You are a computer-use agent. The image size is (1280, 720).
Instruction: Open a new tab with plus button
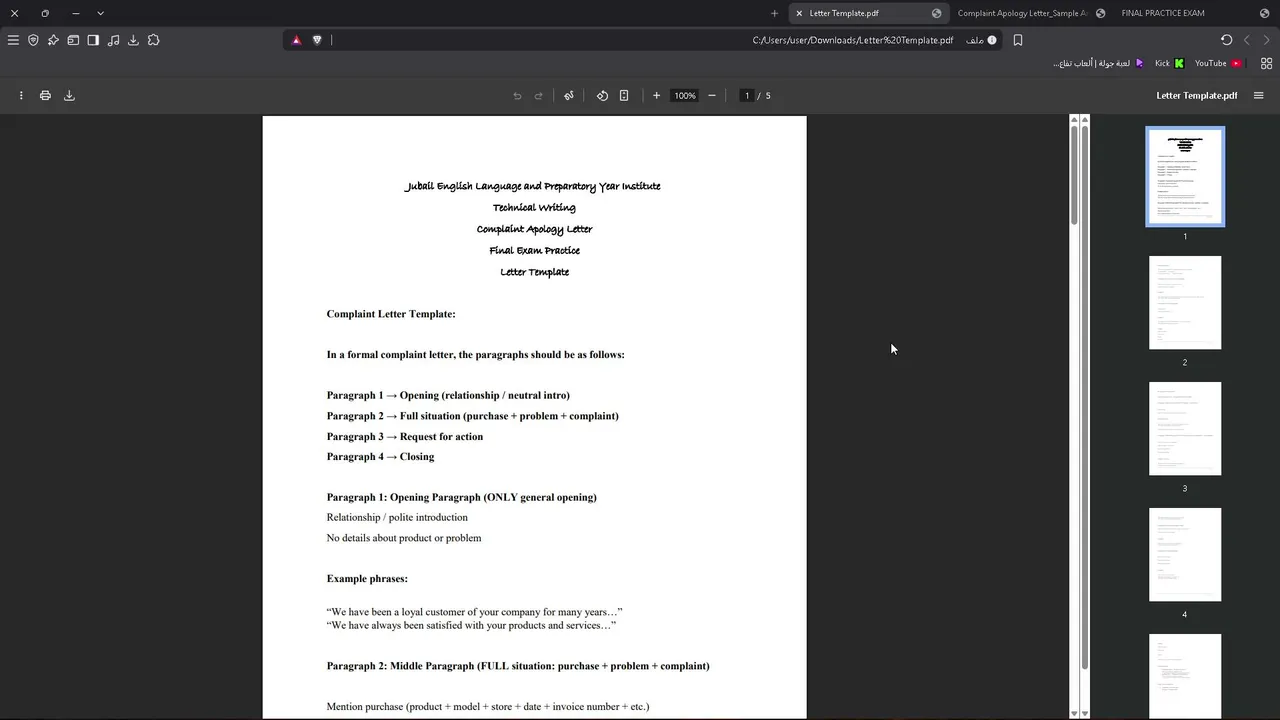(x=774, y=13)
